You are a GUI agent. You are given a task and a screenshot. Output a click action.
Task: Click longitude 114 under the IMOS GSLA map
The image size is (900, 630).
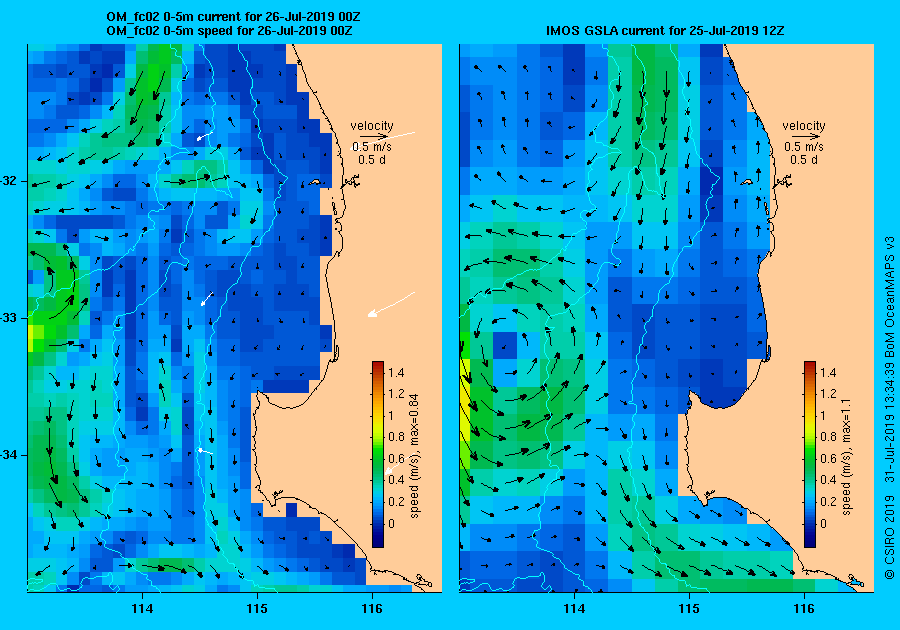(574, 609)
